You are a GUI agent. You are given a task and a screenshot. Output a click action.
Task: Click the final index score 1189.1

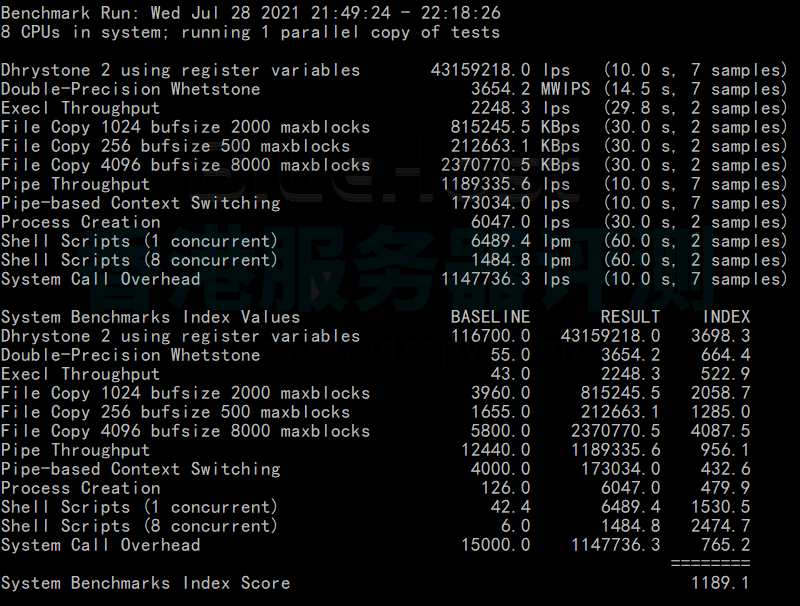coord(720,583)
